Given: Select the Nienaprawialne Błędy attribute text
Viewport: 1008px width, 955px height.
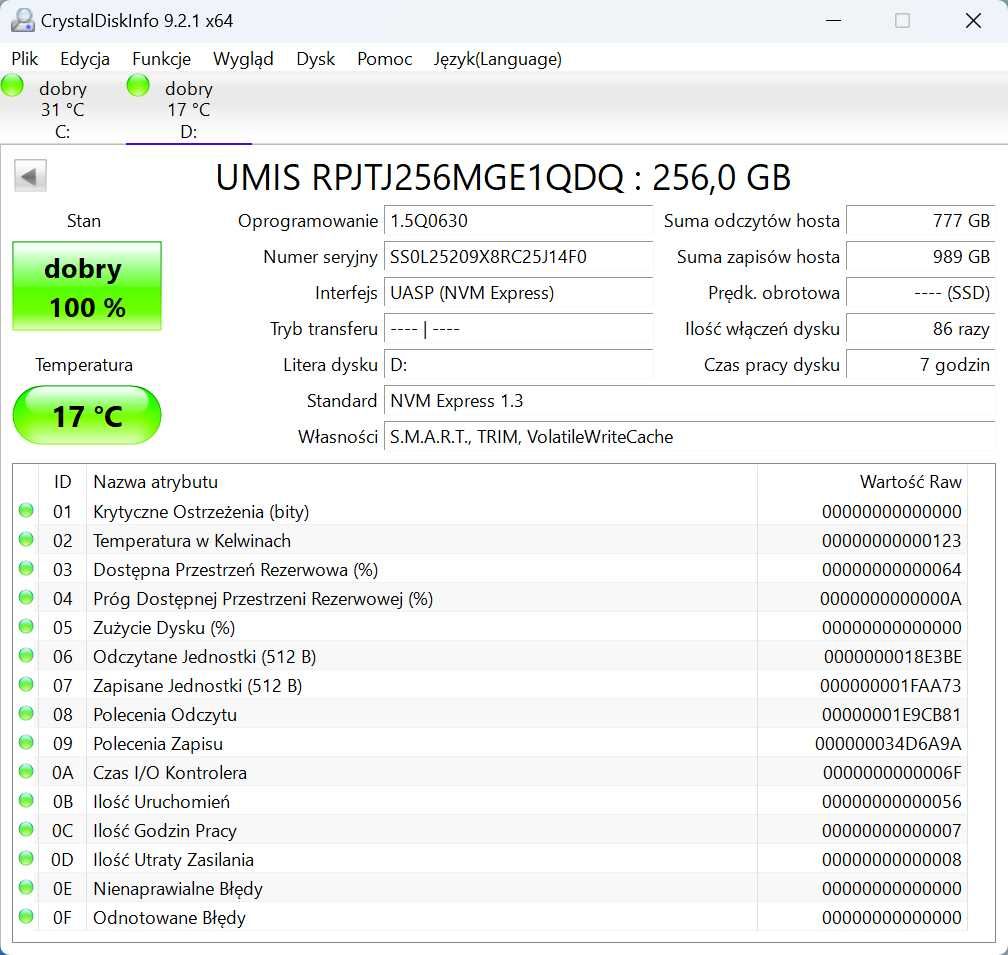Looking at the screenshot, I should (x=177, y=889).
